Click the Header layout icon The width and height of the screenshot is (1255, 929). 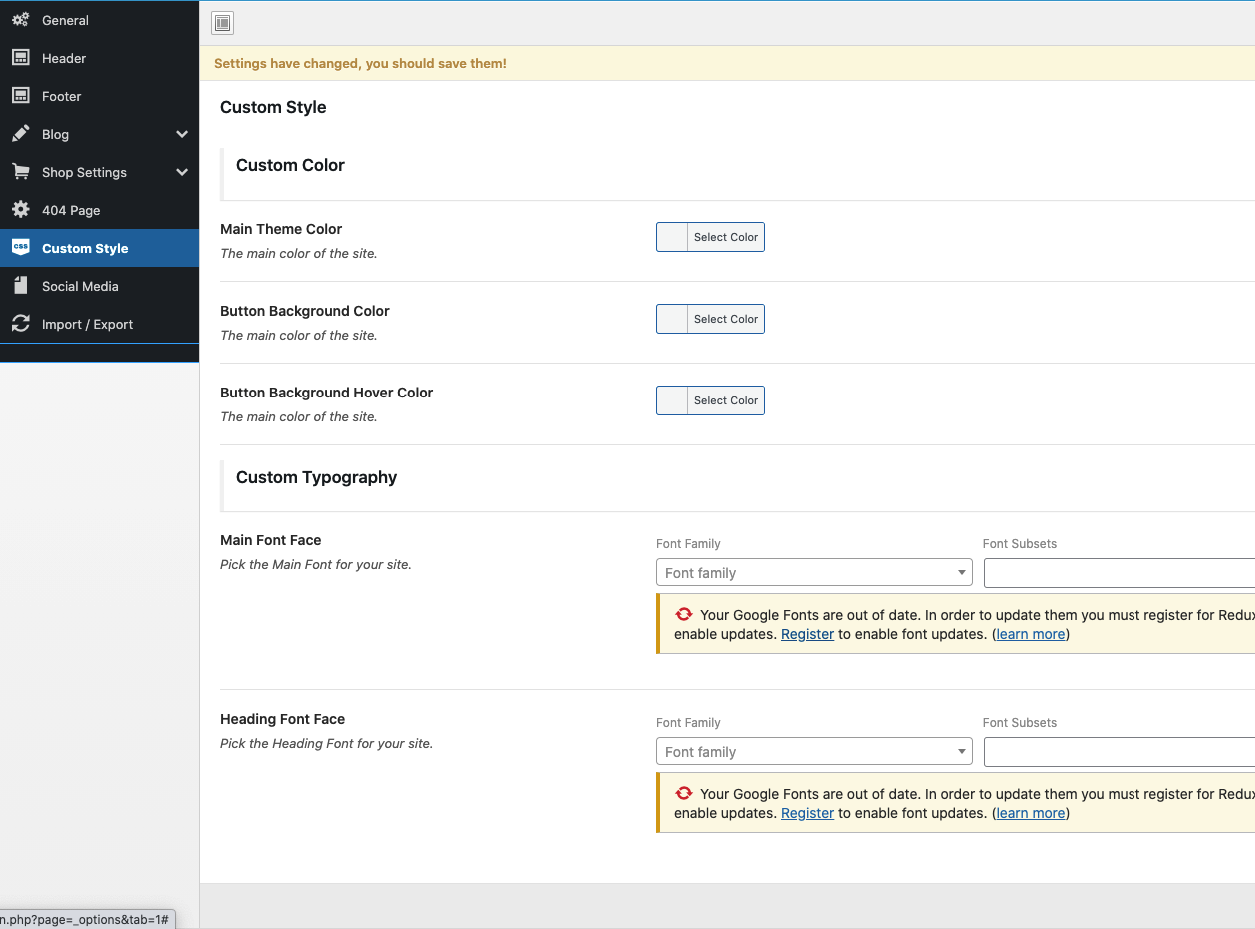click(x=20, y=58)
